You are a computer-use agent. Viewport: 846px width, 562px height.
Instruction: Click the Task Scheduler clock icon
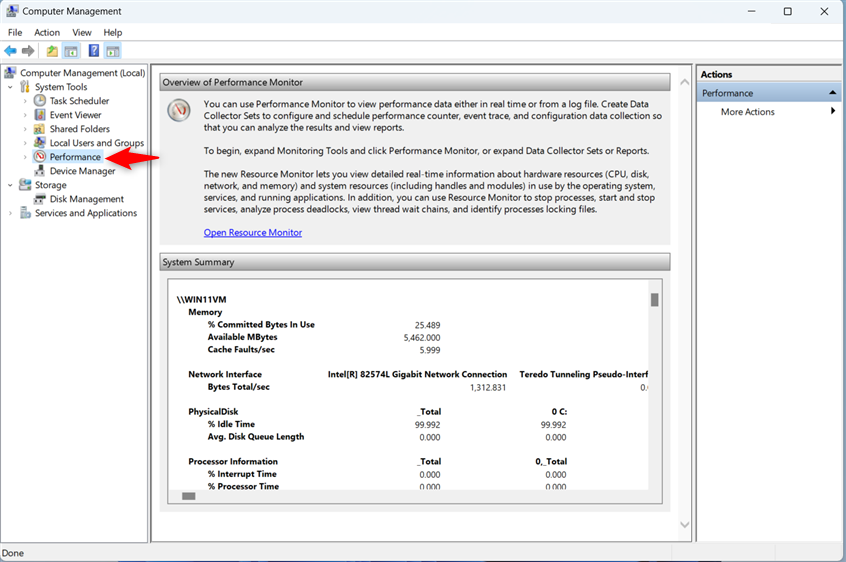(40, 100)
